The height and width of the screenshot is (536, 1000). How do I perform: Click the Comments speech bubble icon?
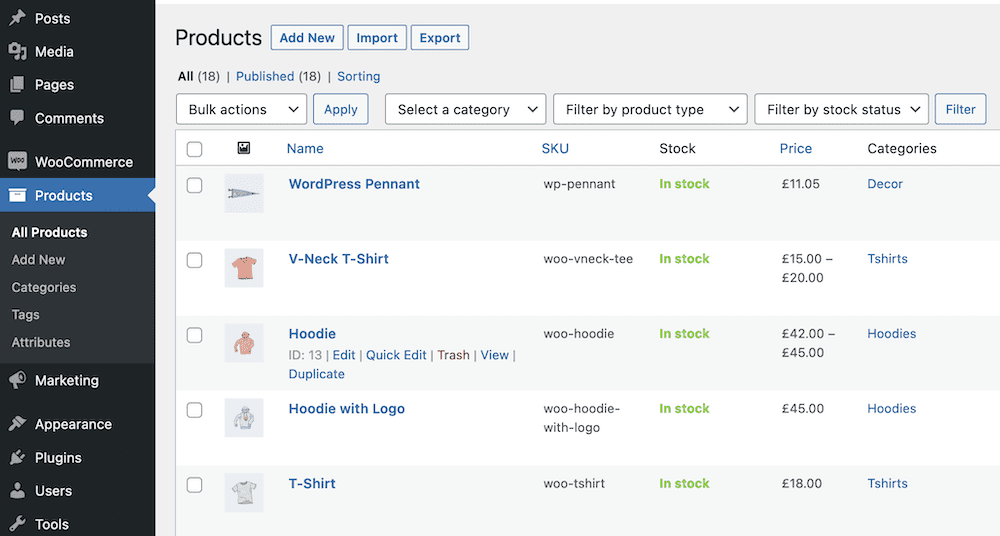17,118
